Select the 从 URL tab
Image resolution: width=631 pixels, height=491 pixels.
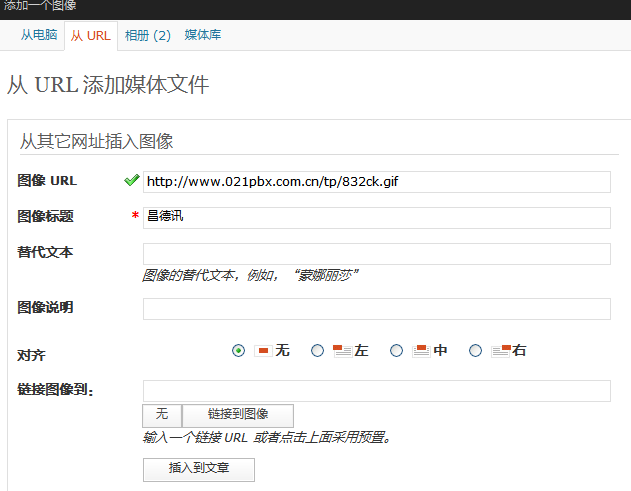point(91,36)
